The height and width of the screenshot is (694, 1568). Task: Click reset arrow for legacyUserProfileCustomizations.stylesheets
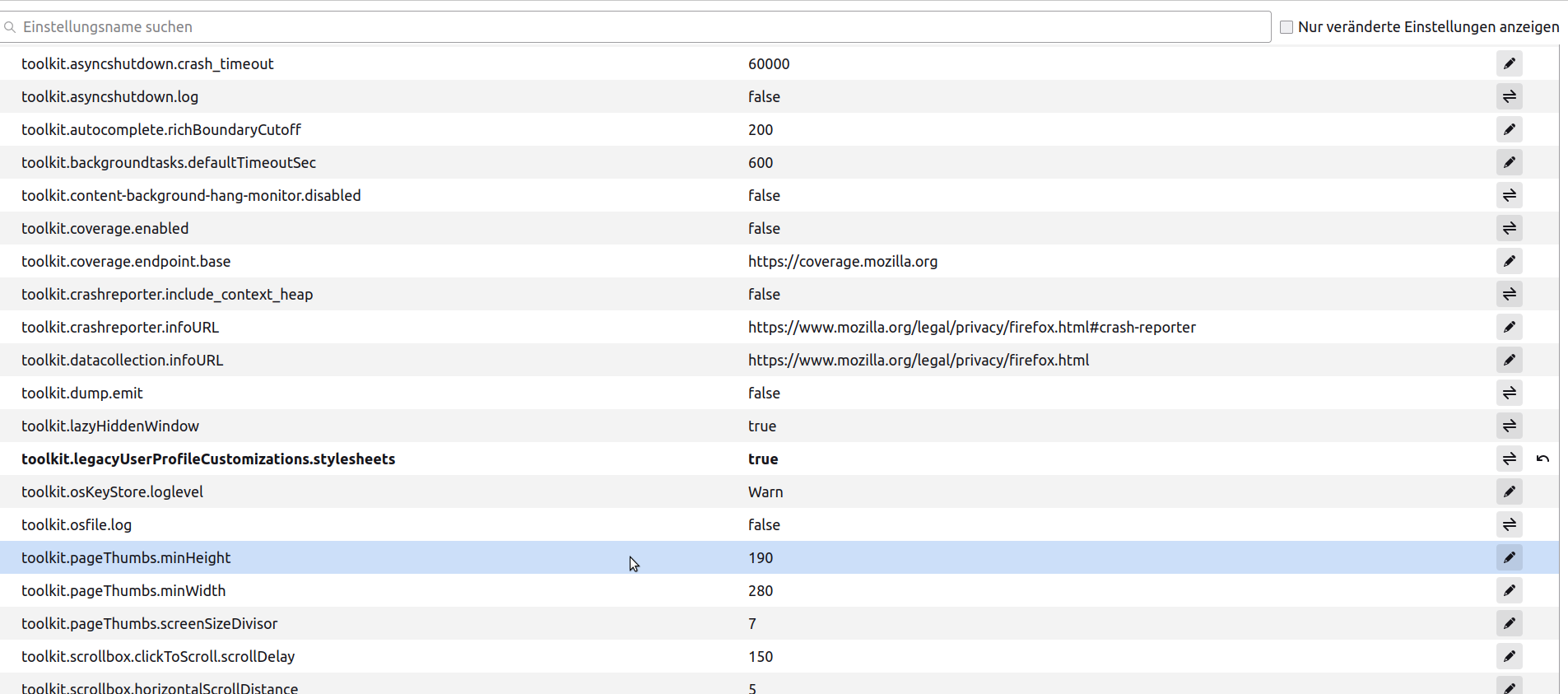point(1542,459)
